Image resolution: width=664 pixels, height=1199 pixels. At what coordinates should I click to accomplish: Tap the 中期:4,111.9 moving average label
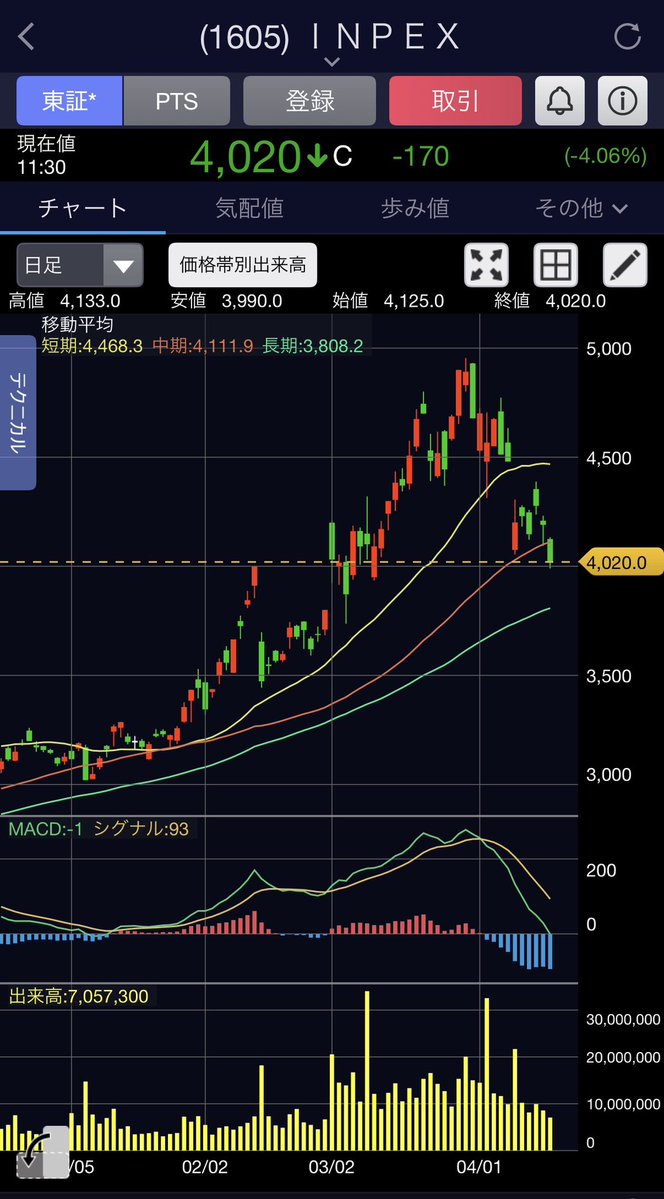203,346
